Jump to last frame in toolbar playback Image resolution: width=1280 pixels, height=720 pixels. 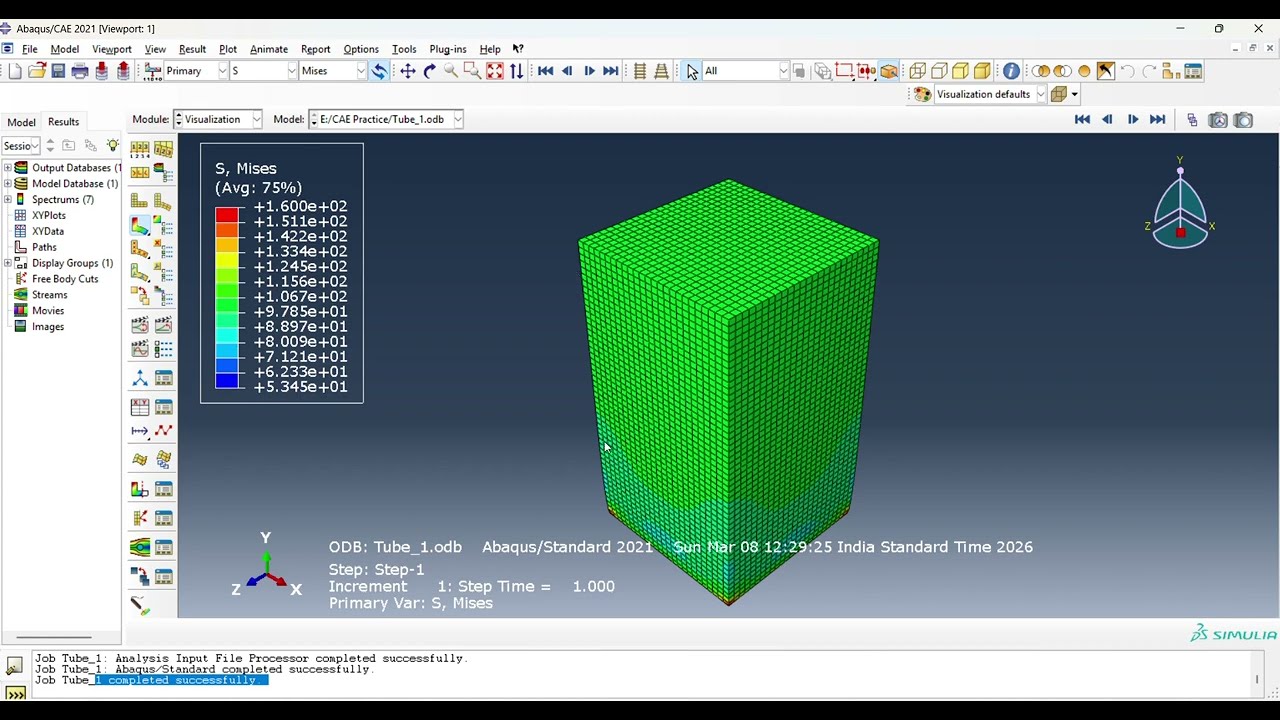coord(611,71)
